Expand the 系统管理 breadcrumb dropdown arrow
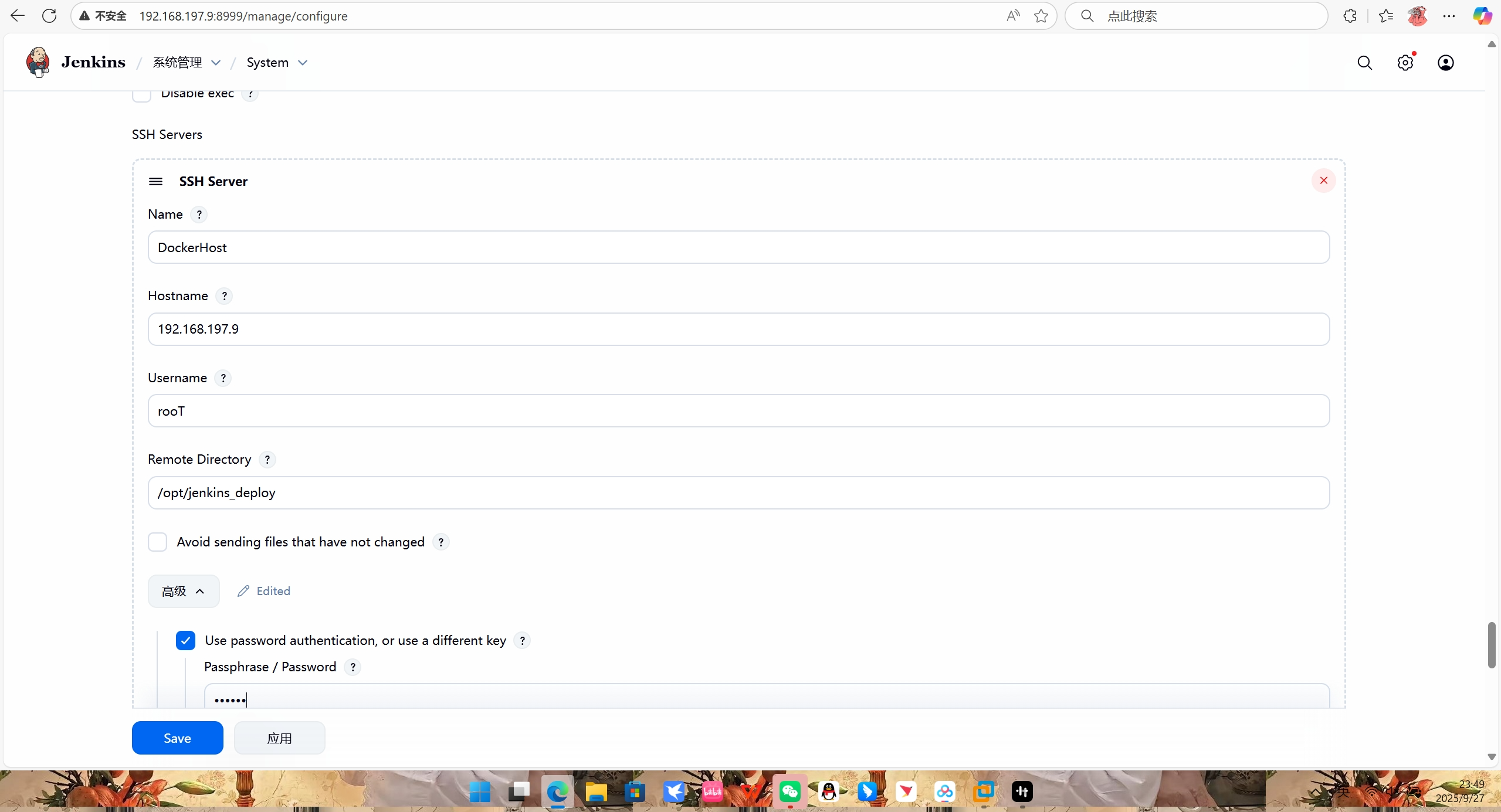This screenshot has width=1501, height=812. [216, 63]
